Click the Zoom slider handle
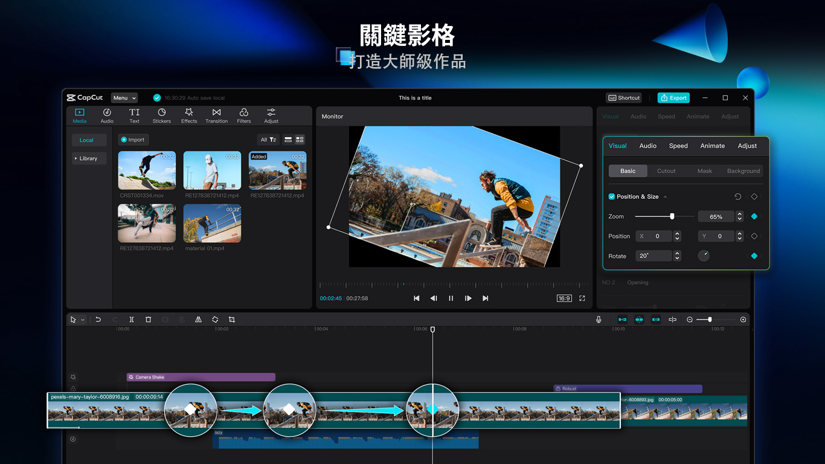Viewport: 825px width, 464px height. tap(672, 216)
